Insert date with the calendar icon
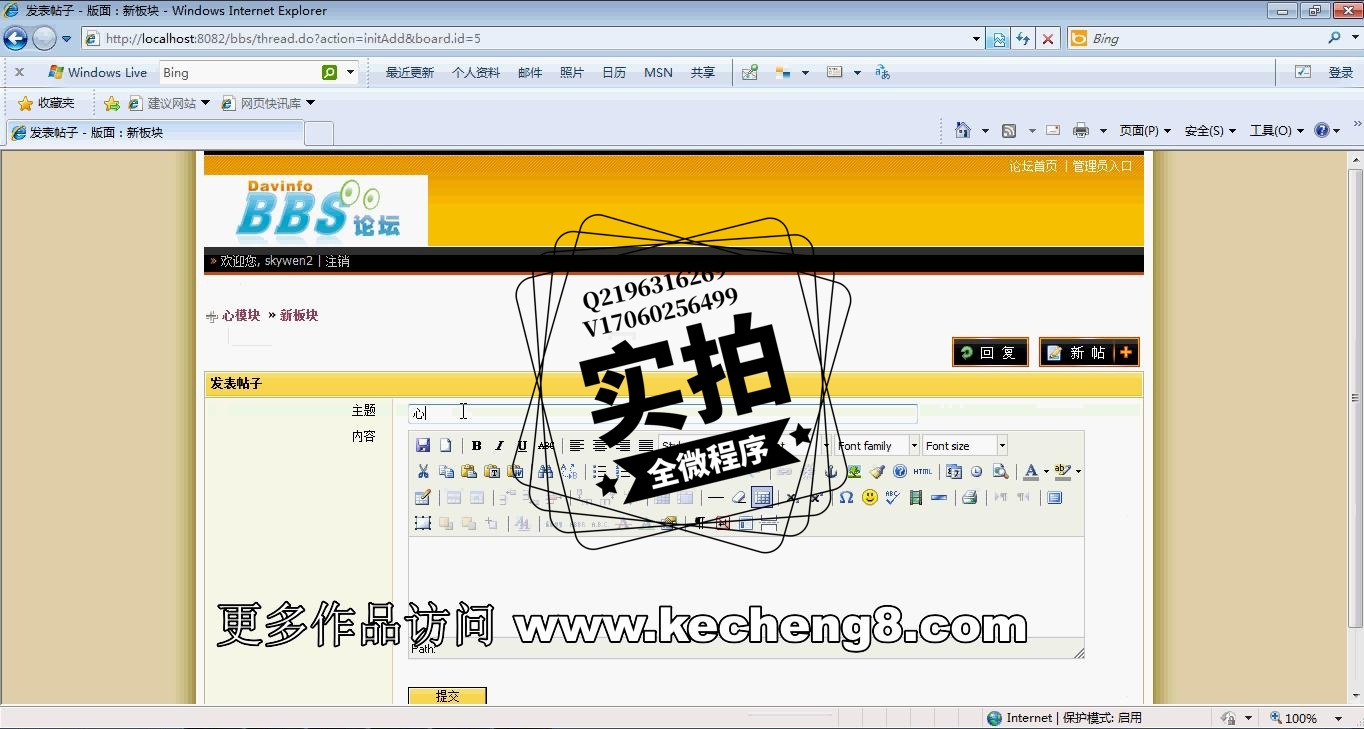Image resolution: width=1364 pixels, height=729 pixels. (954, 472)
